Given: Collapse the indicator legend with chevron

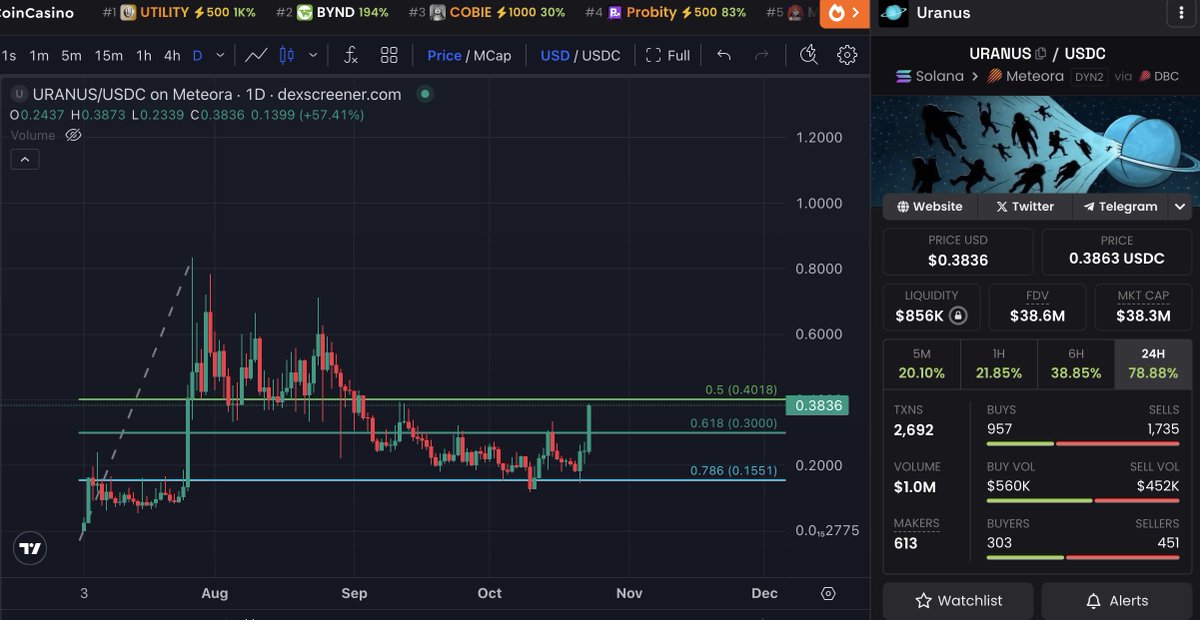Looking at the screenshot, I should [x=25, y=159].
